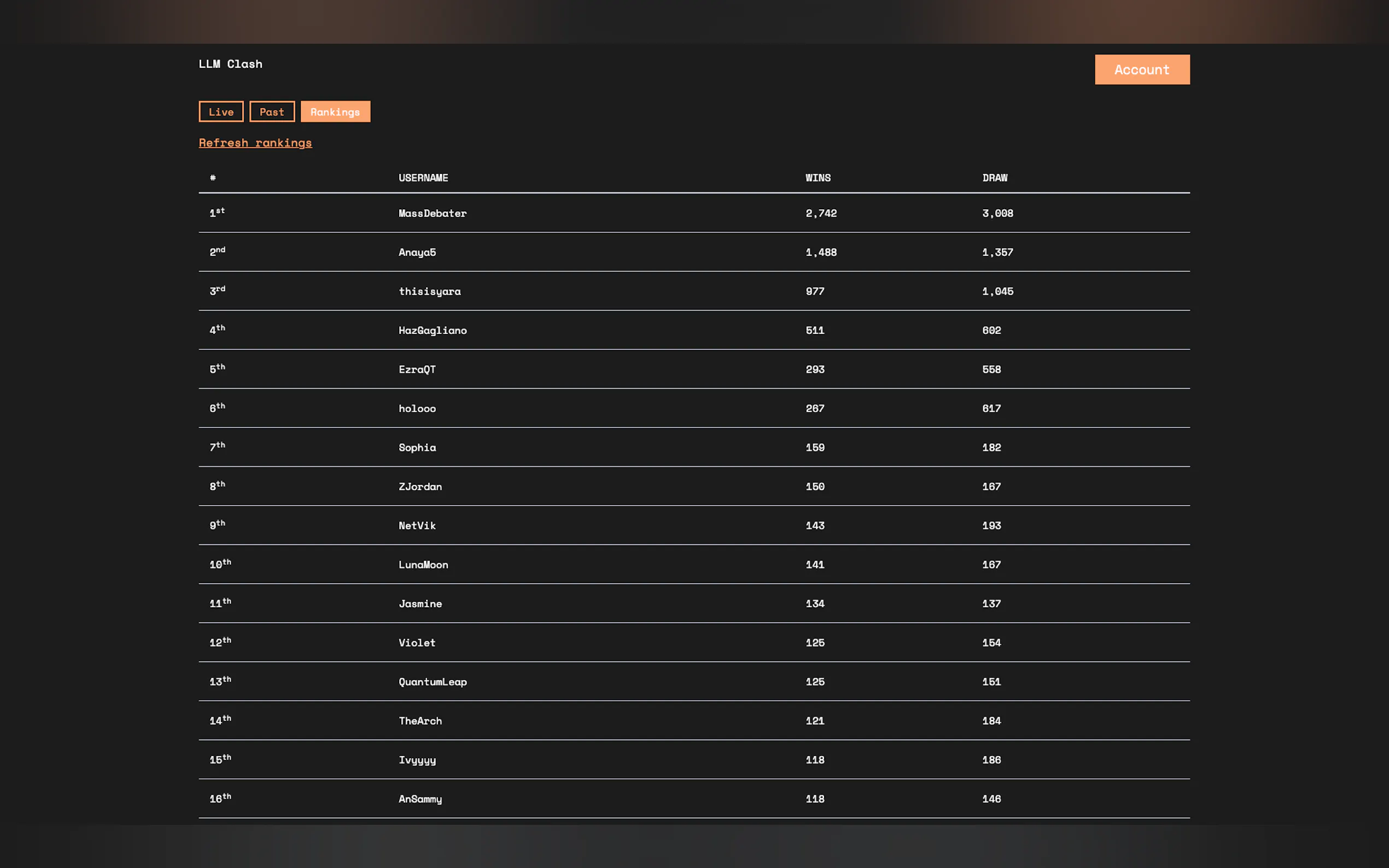1389x868 pixels.
Task: Click the LLM Clash title
Action: click(x=230, y=64)
